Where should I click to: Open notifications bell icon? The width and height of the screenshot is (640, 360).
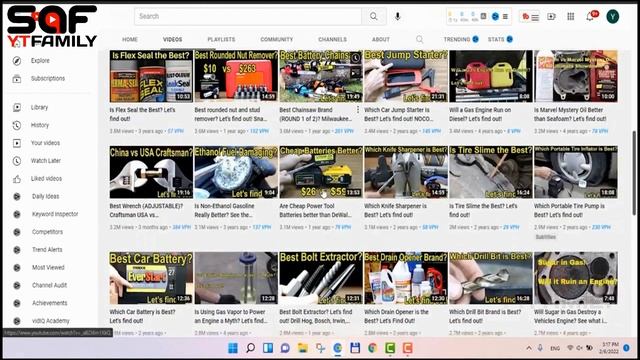[x=590, y=16]
